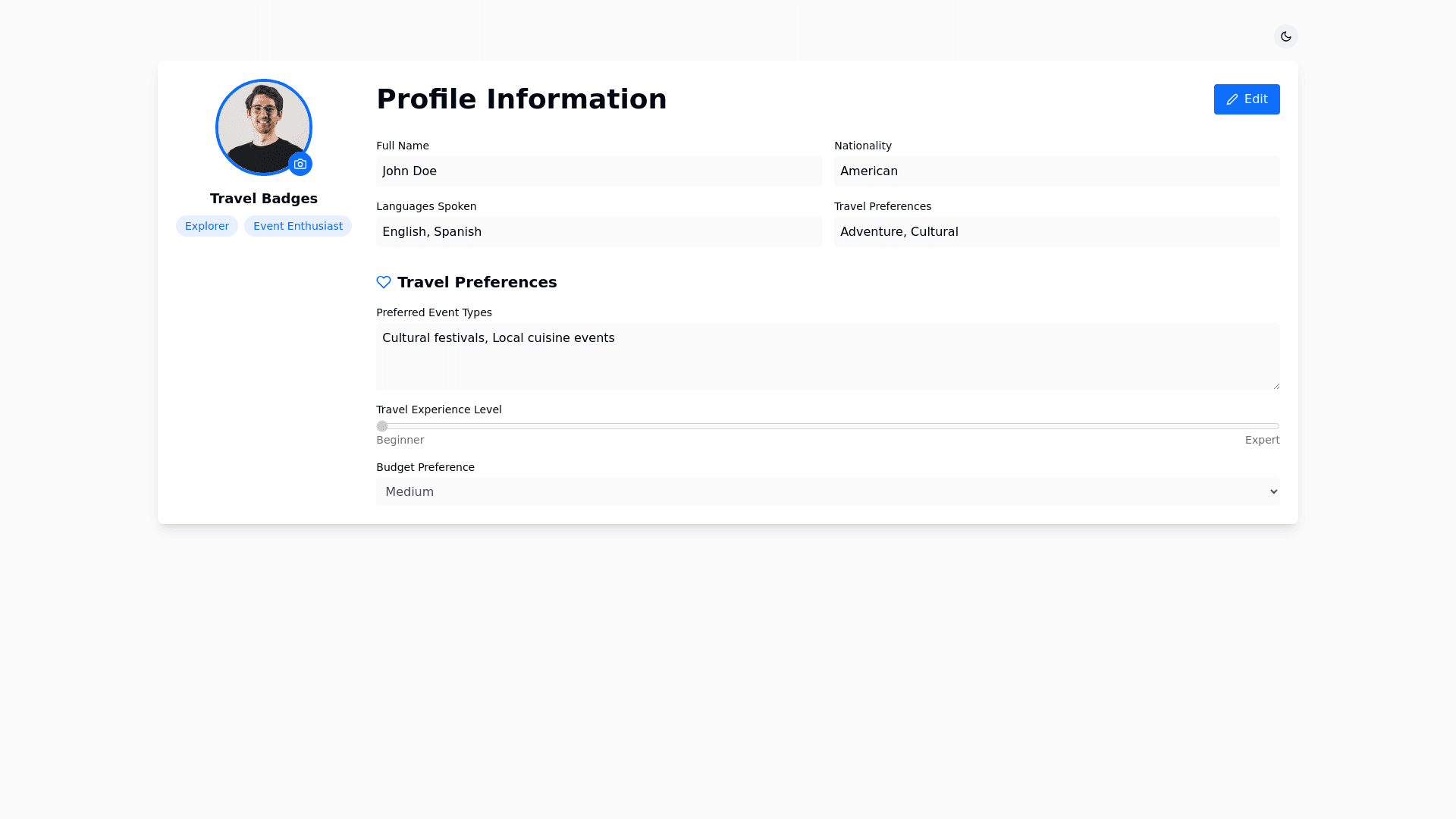
Task: Click the Adventure, Cultural preferences field
Action: (x=1056, y=232)
